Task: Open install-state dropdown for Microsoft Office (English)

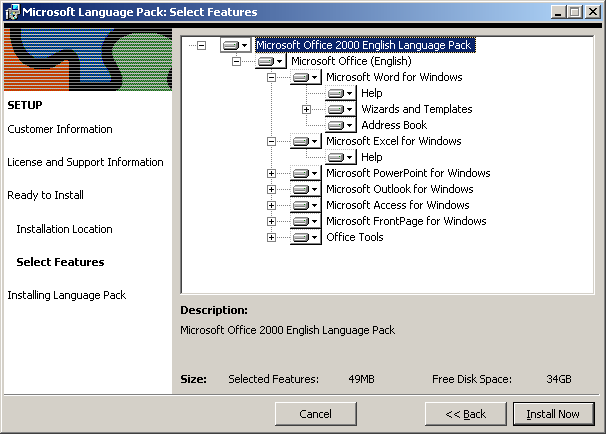Action: [x=270, y=61]
